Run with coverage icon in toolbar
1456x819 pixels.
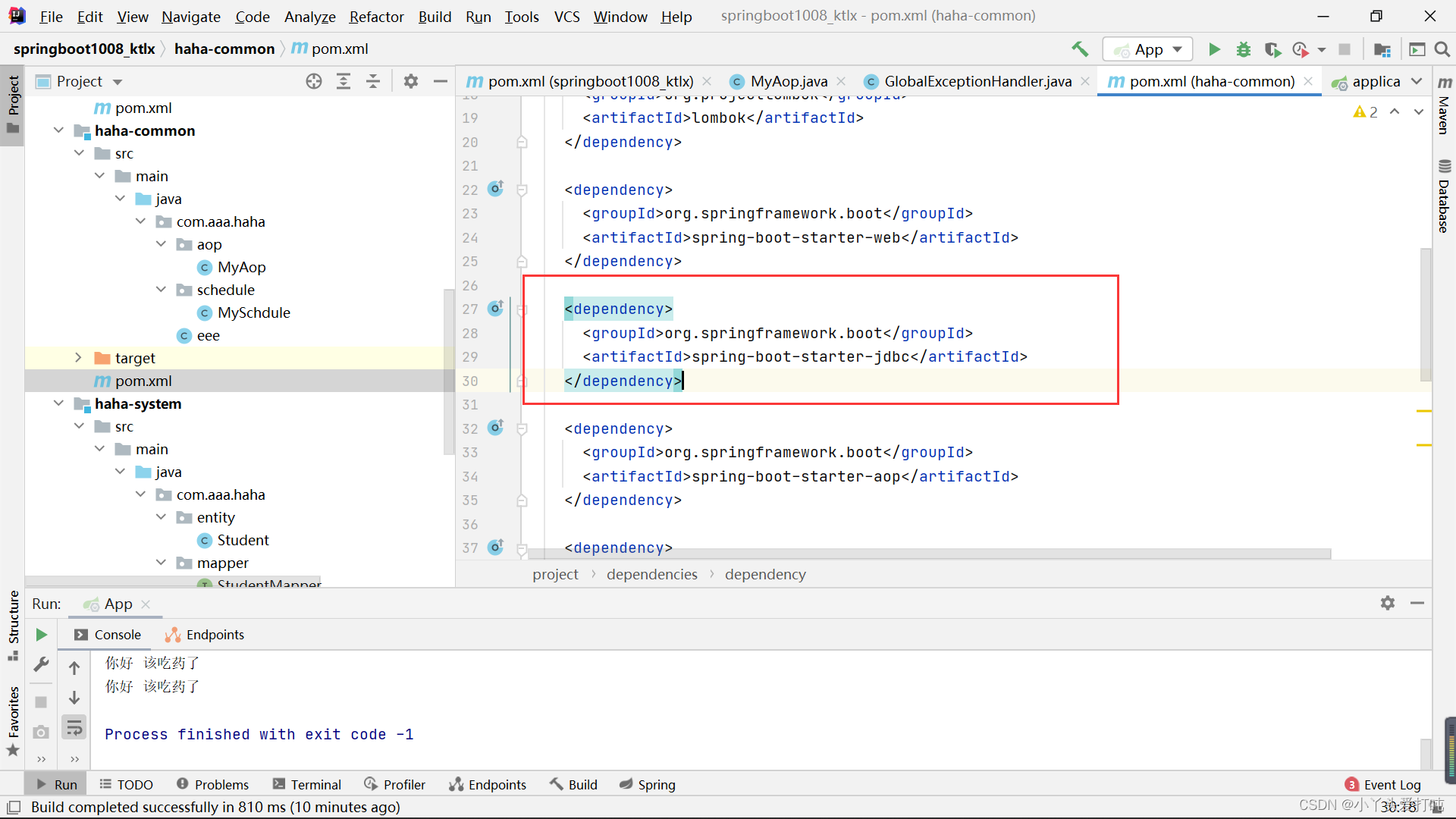[1272, 49]
